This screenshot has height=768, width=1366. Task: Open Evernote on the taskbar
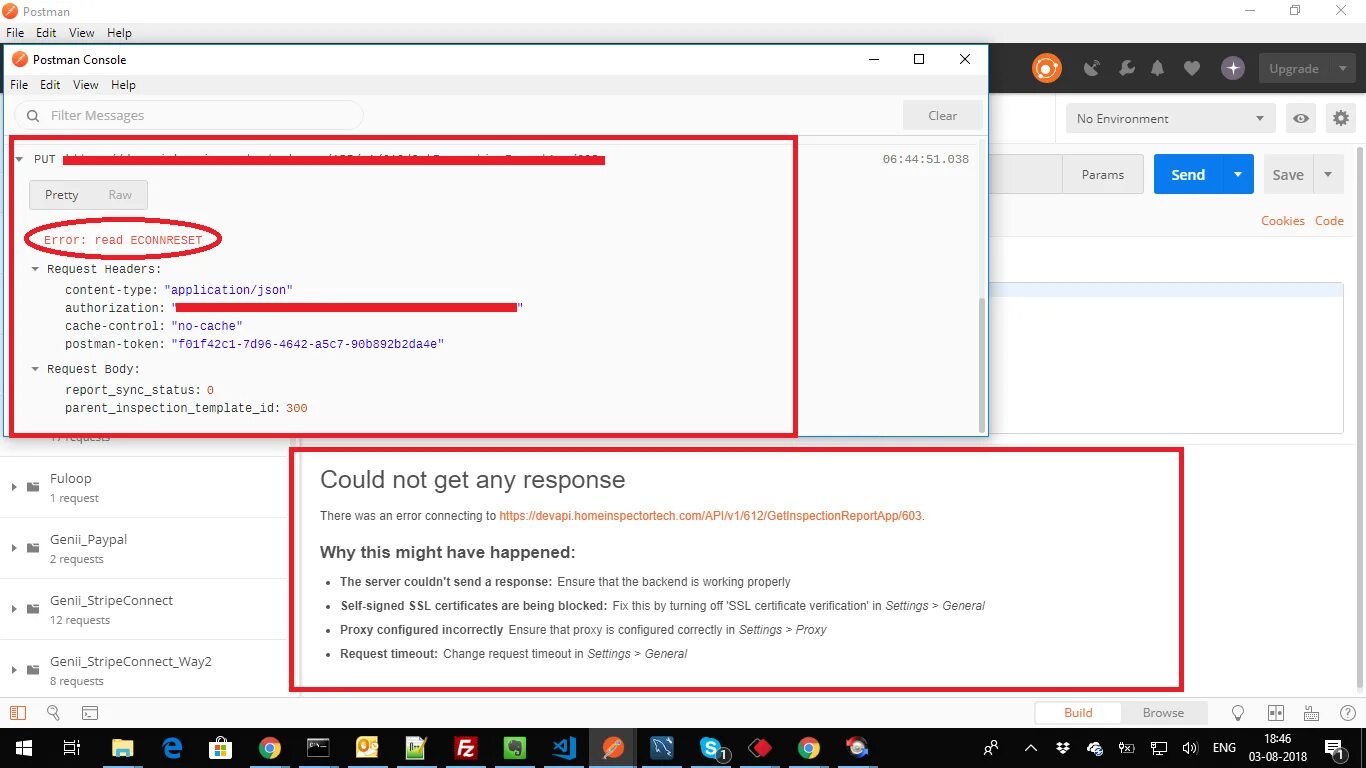pos(514,748)
